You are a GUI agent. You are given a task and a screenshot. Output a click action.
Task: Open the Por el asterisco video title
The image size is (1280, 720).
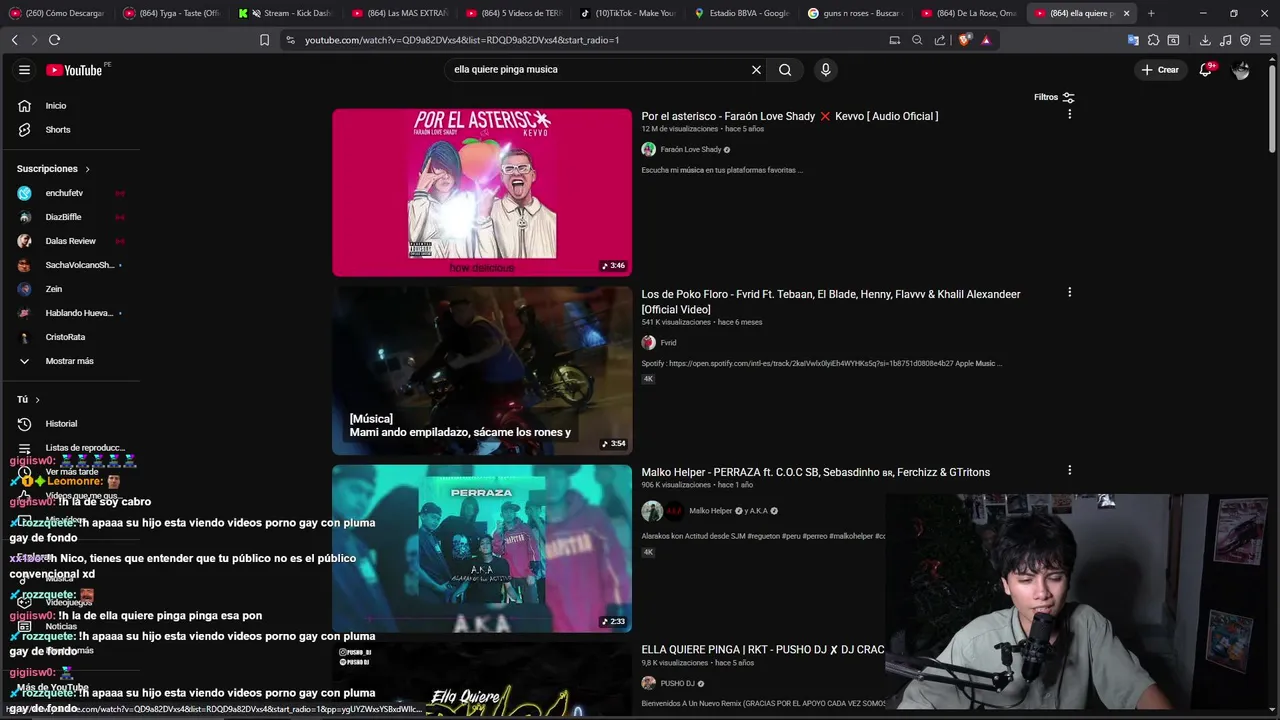(789, 116)
